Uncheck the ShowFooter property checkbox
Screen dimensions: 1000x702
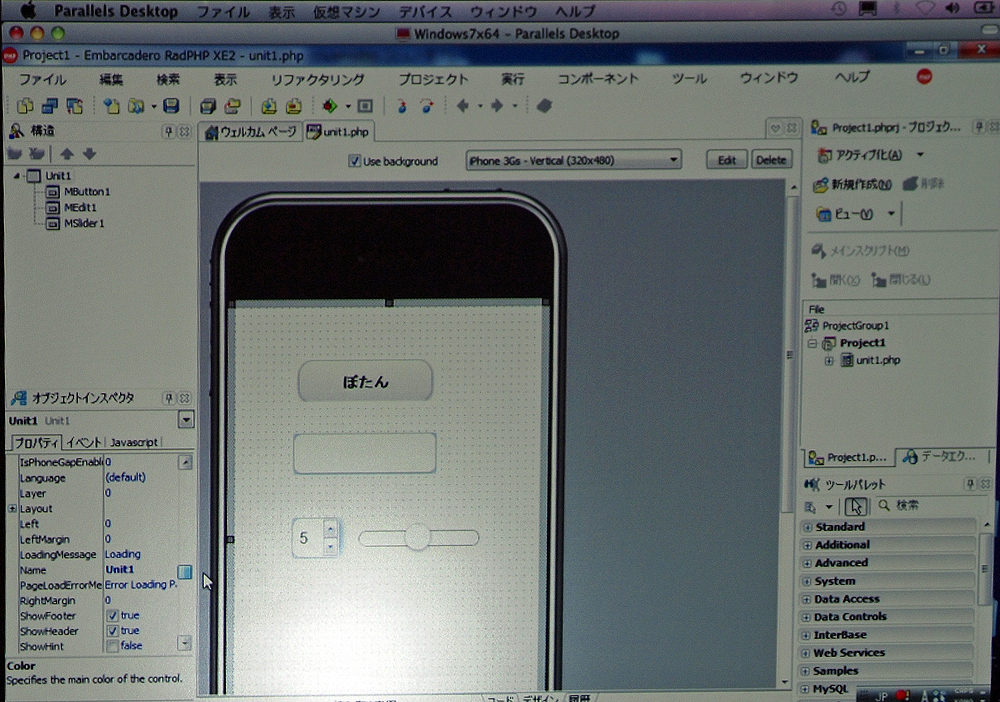(x=112, y=615)
